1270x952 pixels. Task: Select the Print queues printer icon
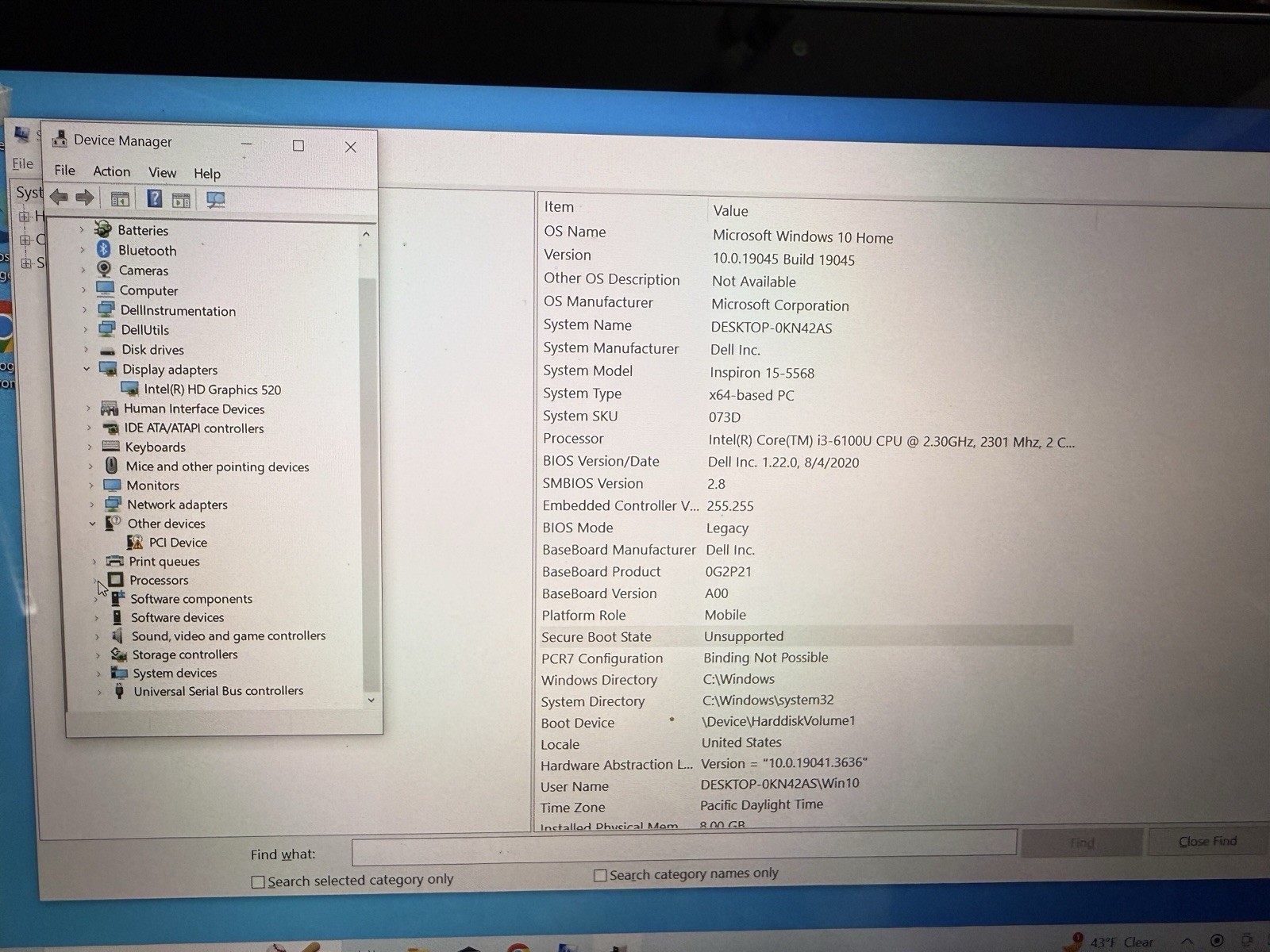(115, 561)
